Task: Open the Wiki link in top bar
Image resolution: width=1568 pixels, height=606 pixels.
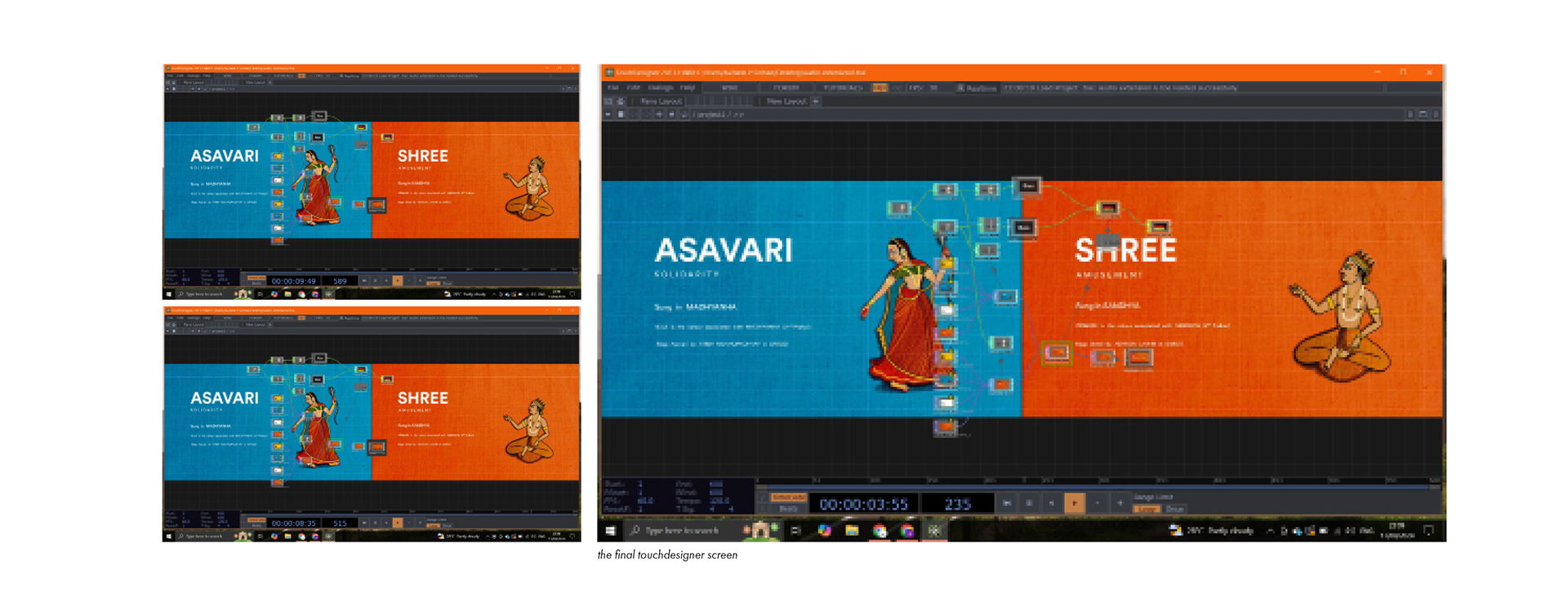Action: [729, 87]
